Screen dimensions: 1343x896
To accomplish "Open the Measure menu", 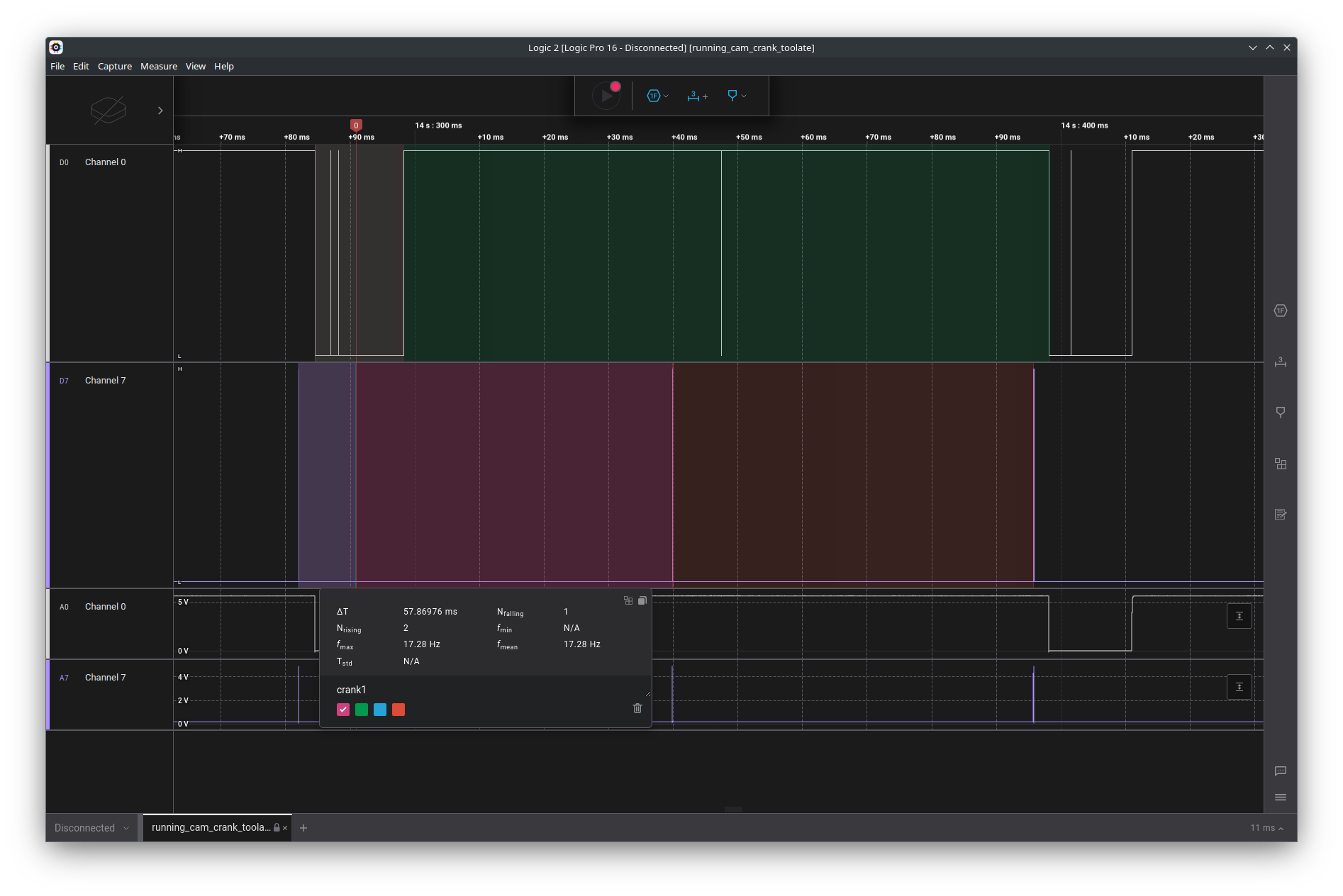I will point(158,67).
